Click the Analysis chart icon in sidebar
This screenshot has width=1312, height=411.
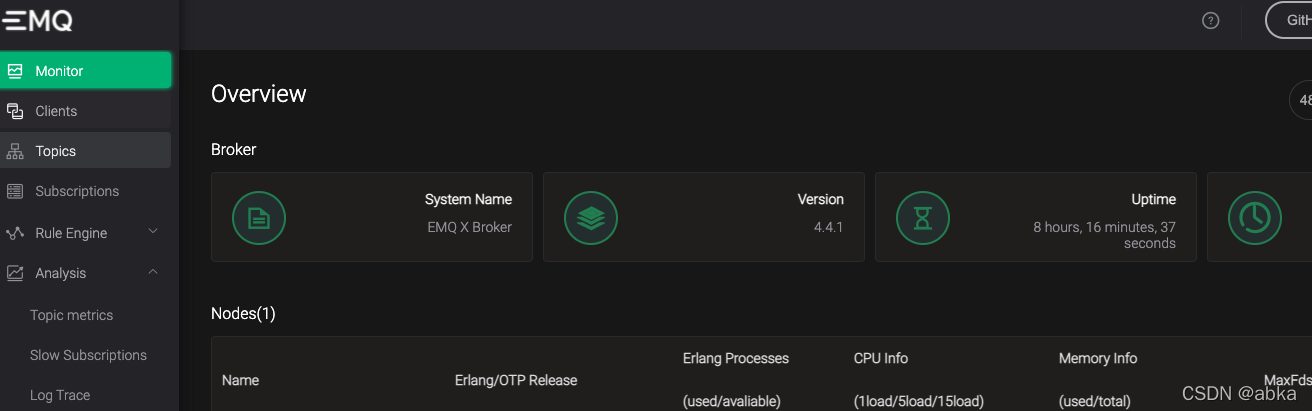tap(15, 273)
